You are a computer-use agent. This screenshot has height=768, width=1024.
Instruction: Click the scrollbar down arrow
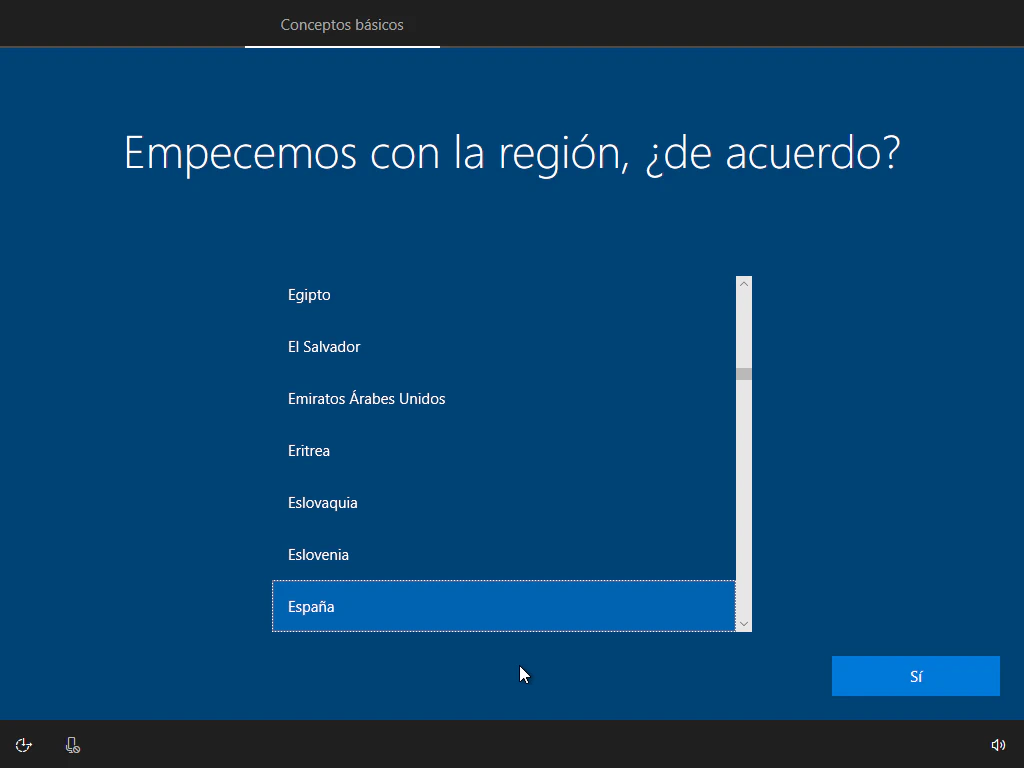743,623
